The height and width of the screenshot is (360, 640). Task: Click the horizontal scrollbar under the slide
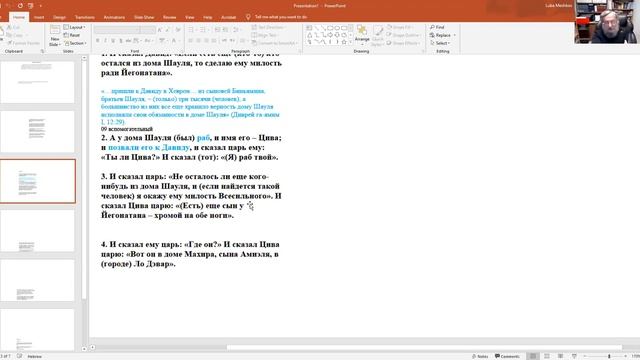click(424, 347)
